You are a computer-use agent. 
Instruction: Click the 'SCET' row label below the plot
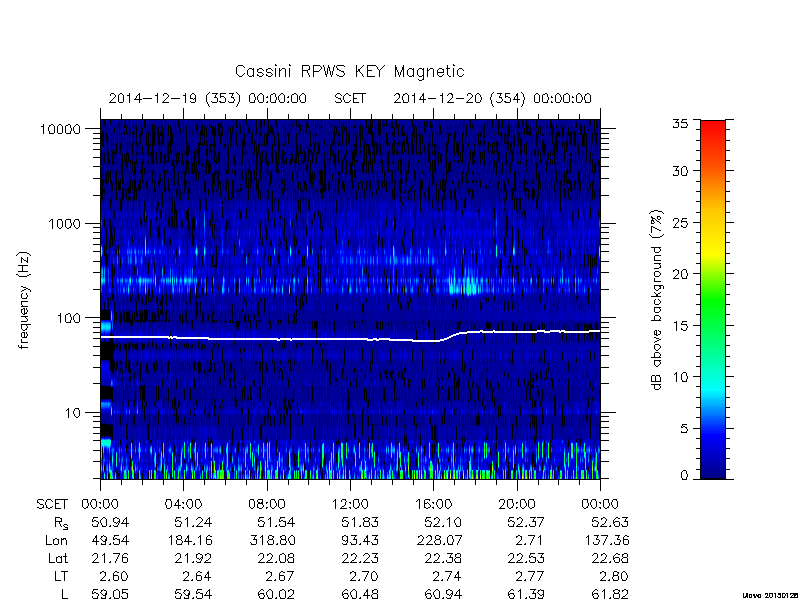(x=52, y=505)
